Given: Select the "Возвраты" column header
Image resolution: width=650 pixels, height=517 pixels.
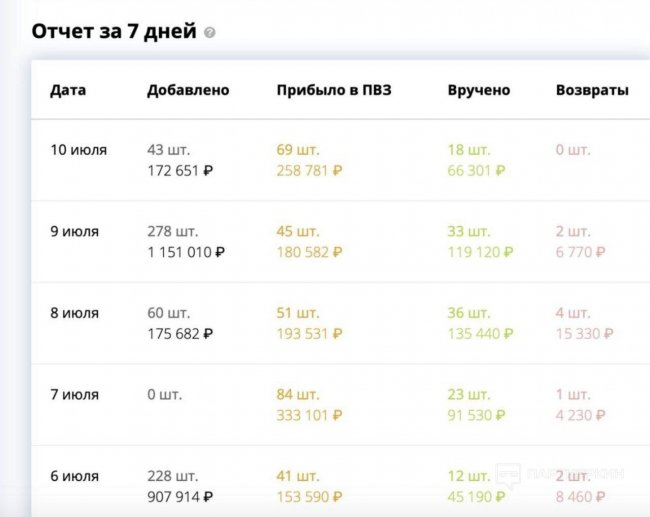Looking at the screenshot, I should click(592, 90).
